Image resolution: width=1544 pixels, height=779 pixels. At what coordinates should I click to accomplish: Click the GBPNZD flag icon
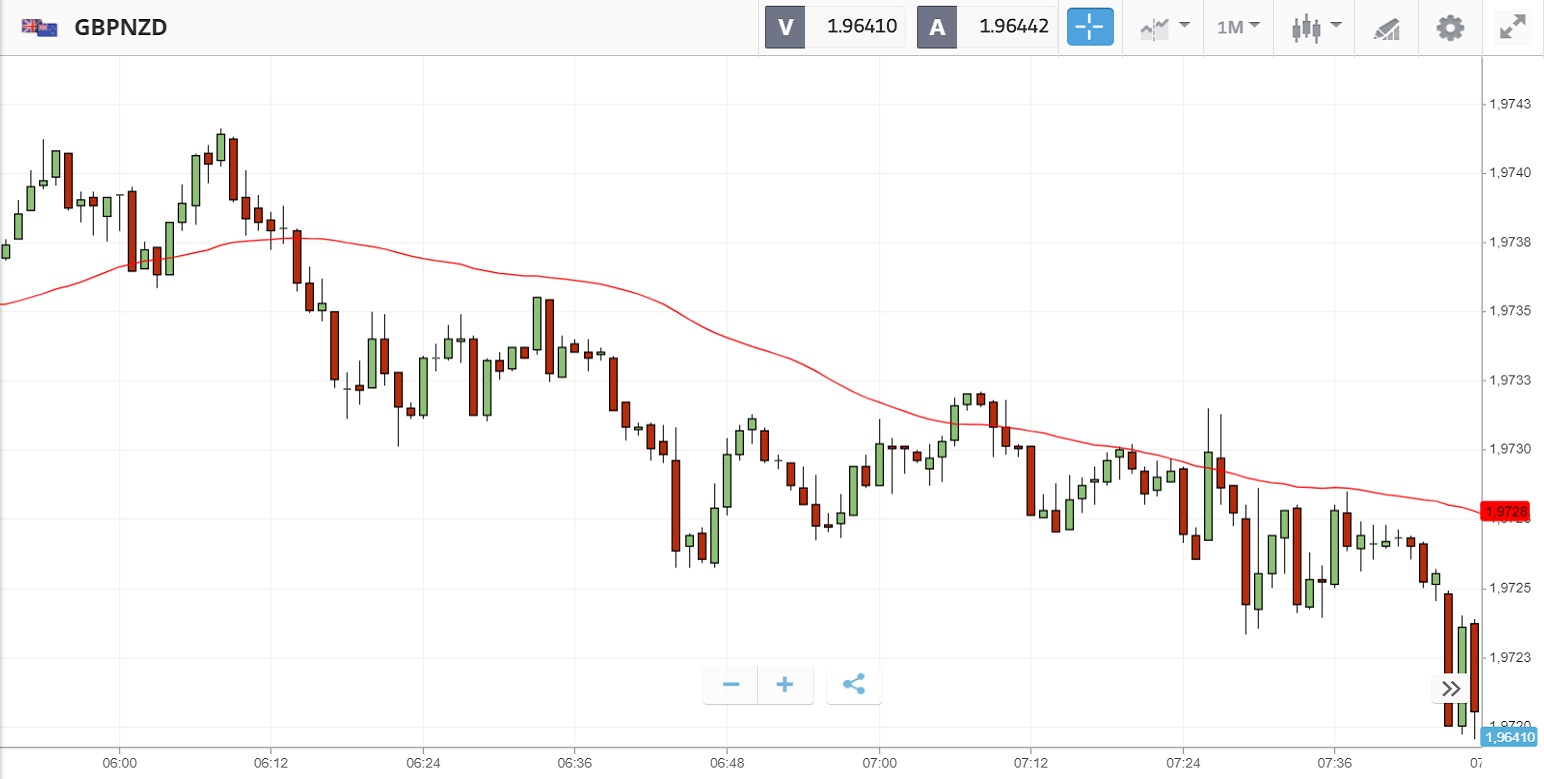point(39,27)
